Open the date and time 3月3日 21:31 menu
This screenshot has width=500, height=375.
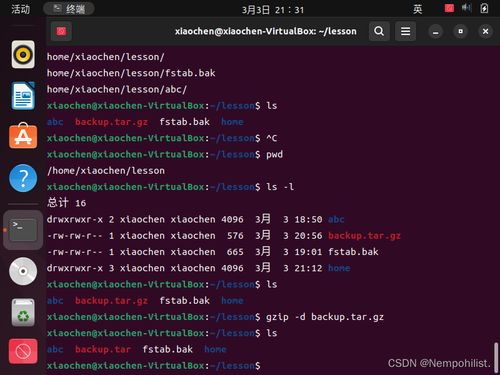[x=273, y=10]
